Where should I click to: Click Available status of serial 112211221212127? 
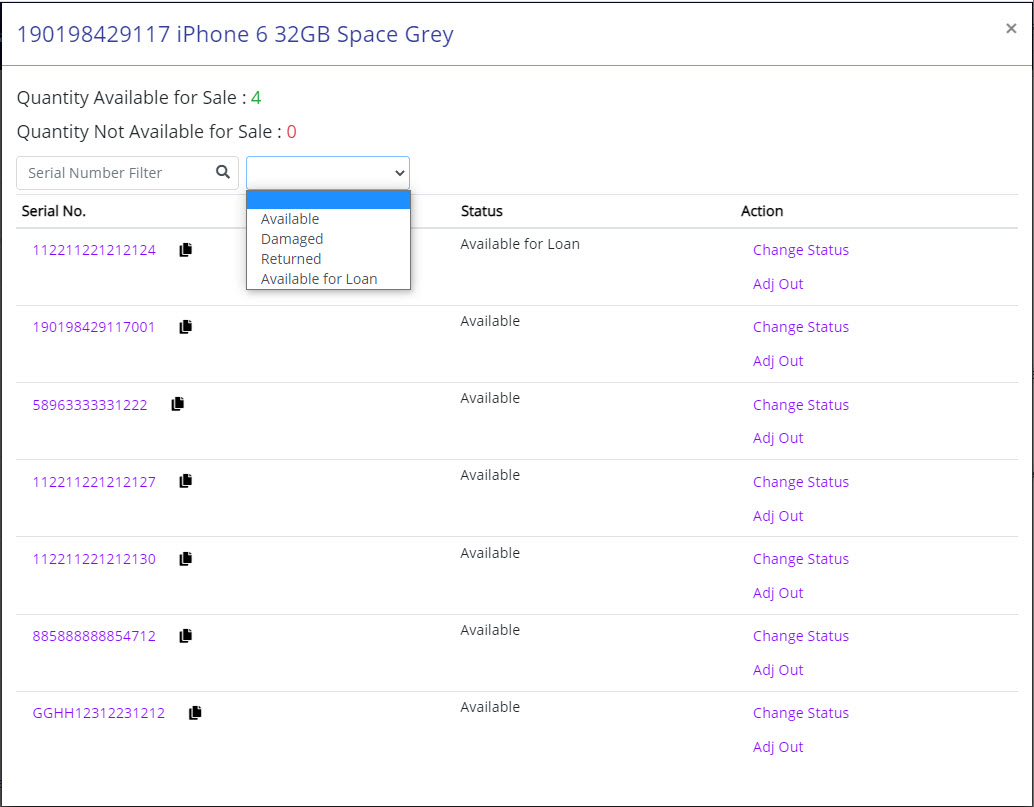[490, 475]
